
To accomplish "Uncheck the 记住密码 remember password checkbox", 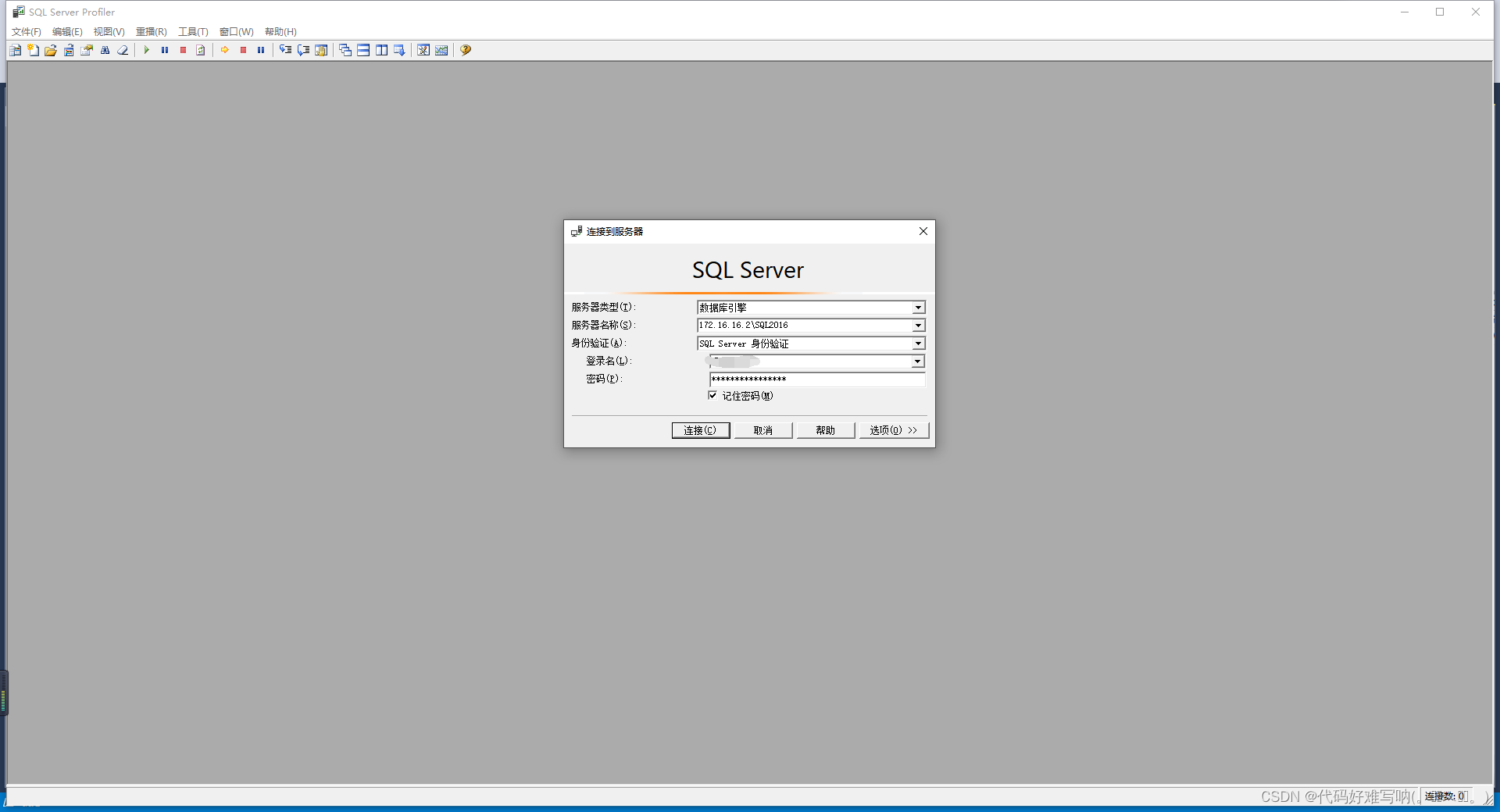I will click(712, 395).
